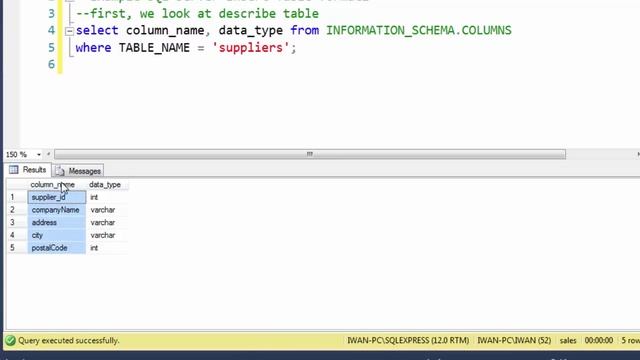The width and height of the screenshot is (640, 360).
Task: Click the 00:00:00 elapsed time entry
Action: (x=598, y=340)
